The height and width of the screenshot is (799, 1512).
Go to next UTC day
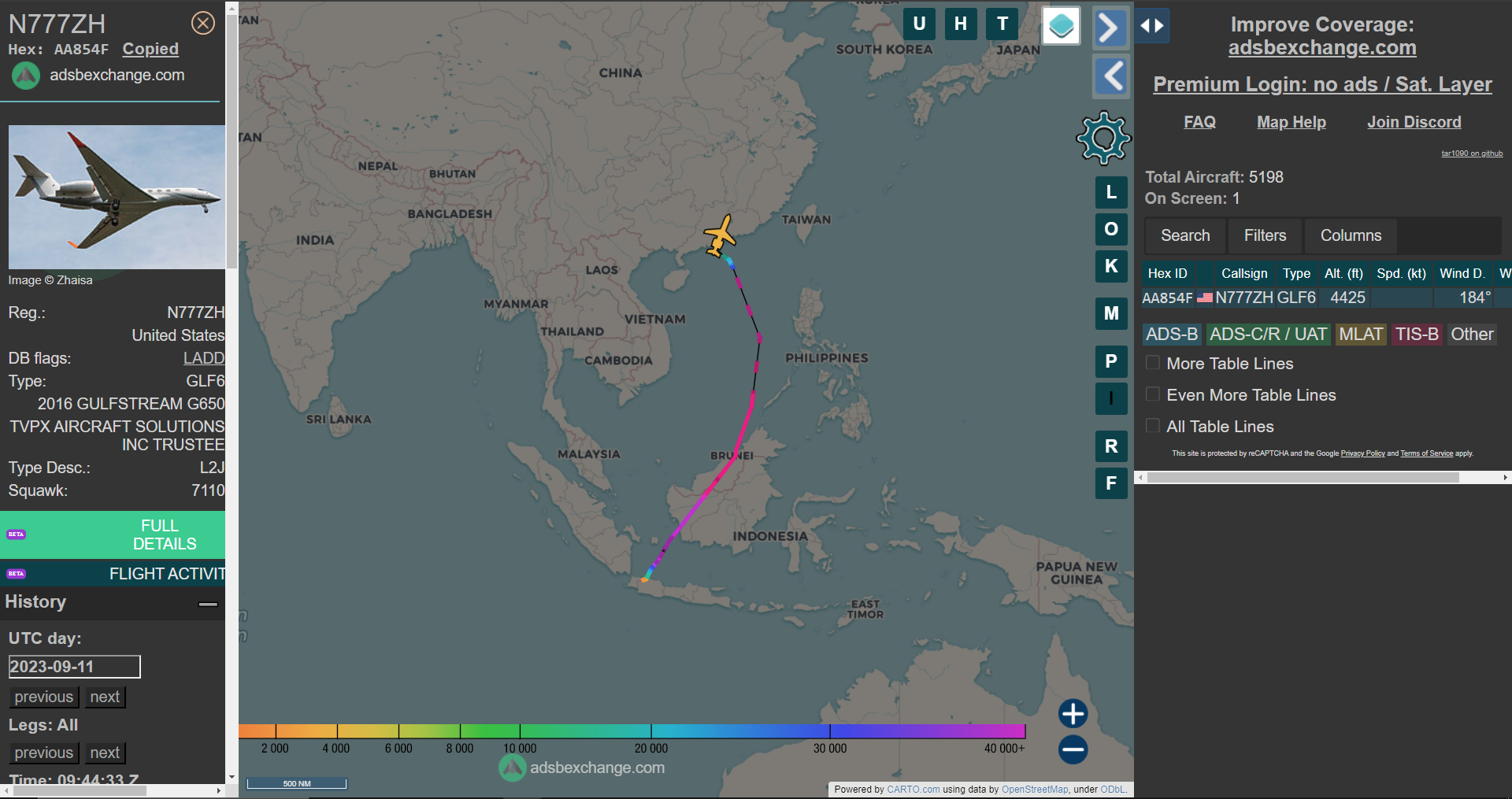105,697
